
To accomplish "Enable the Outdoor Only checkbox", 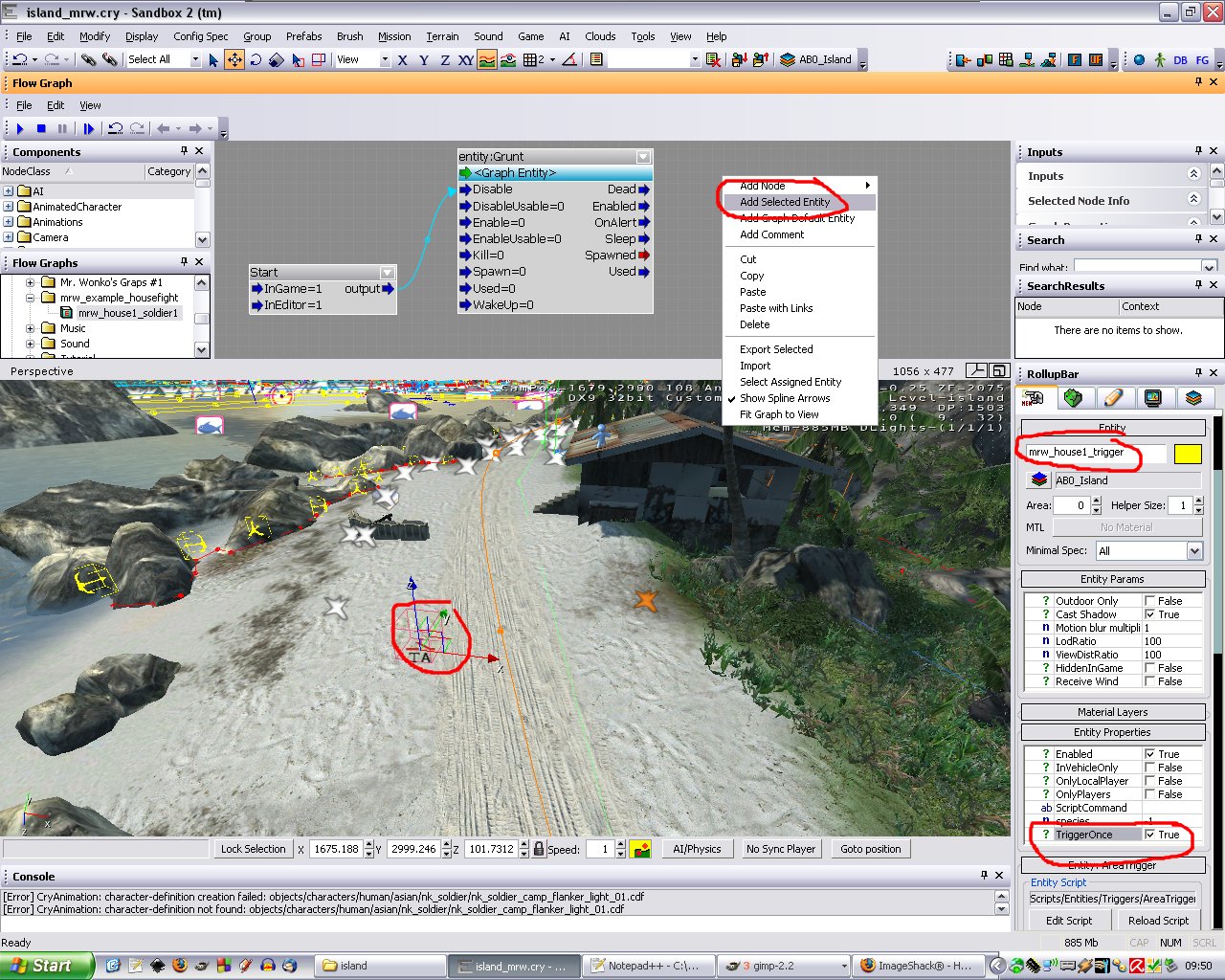I will tap(1150, 601).
